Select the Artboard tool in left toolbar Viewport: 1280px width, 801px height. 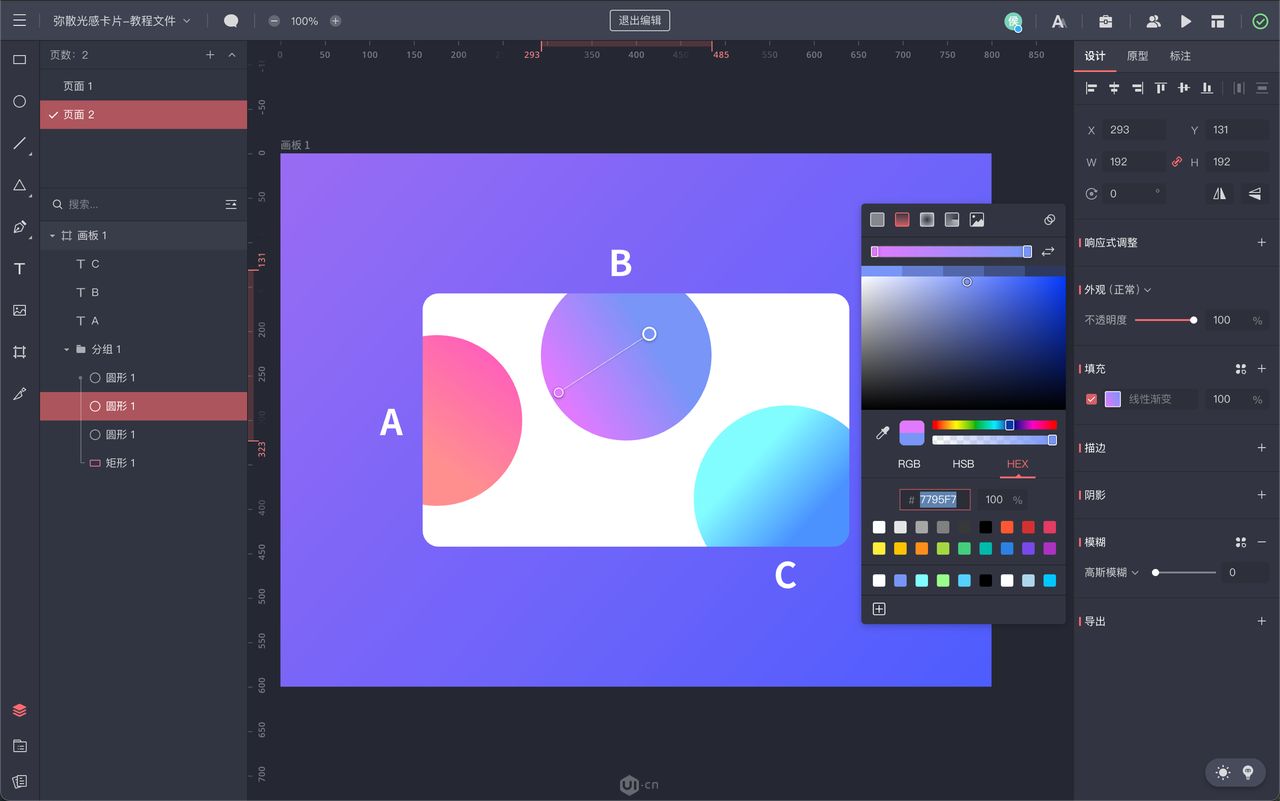(x=19, y=352)
